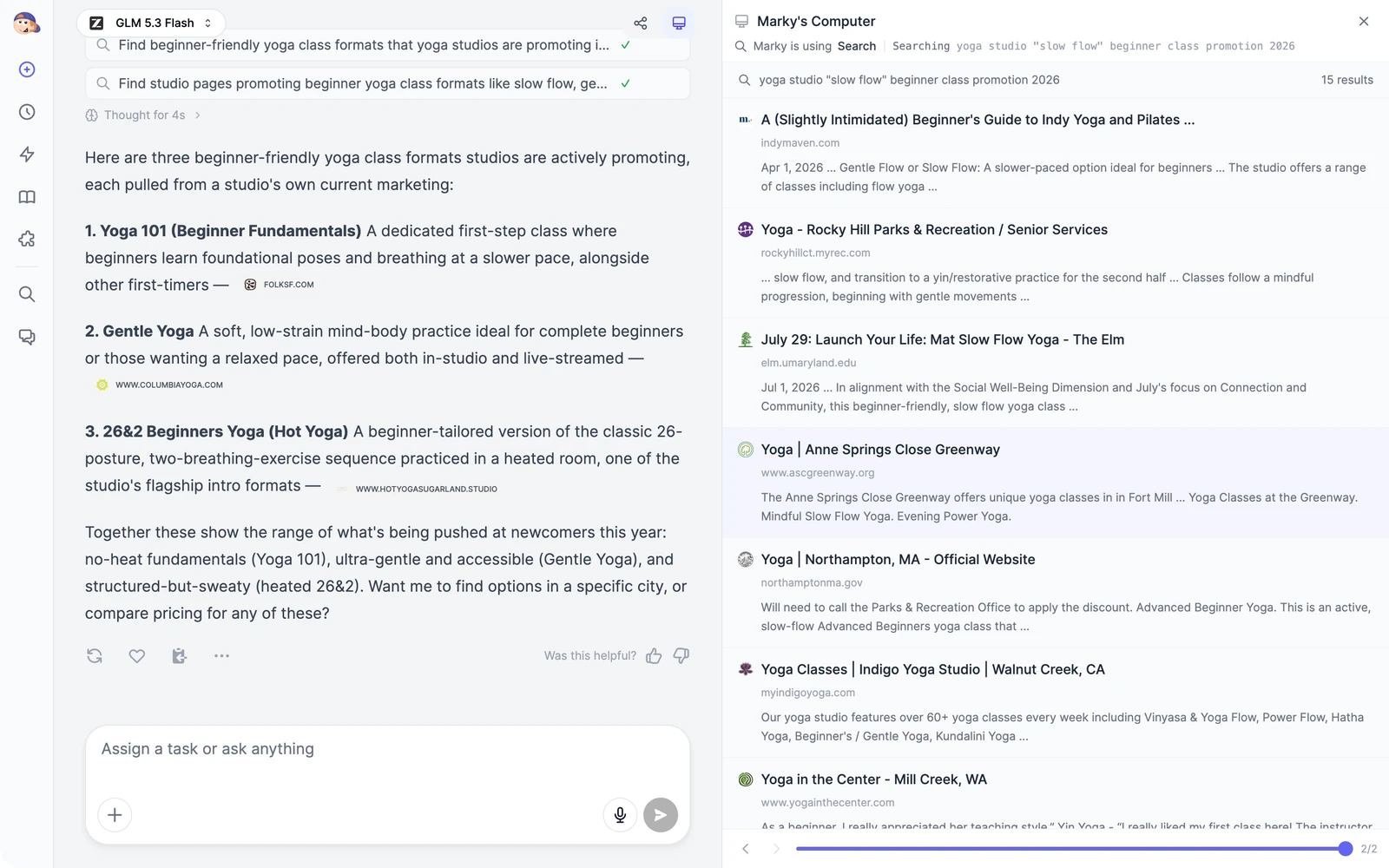
Task: Open the lightning bolt sidebar icon
Action: (27, 155)
